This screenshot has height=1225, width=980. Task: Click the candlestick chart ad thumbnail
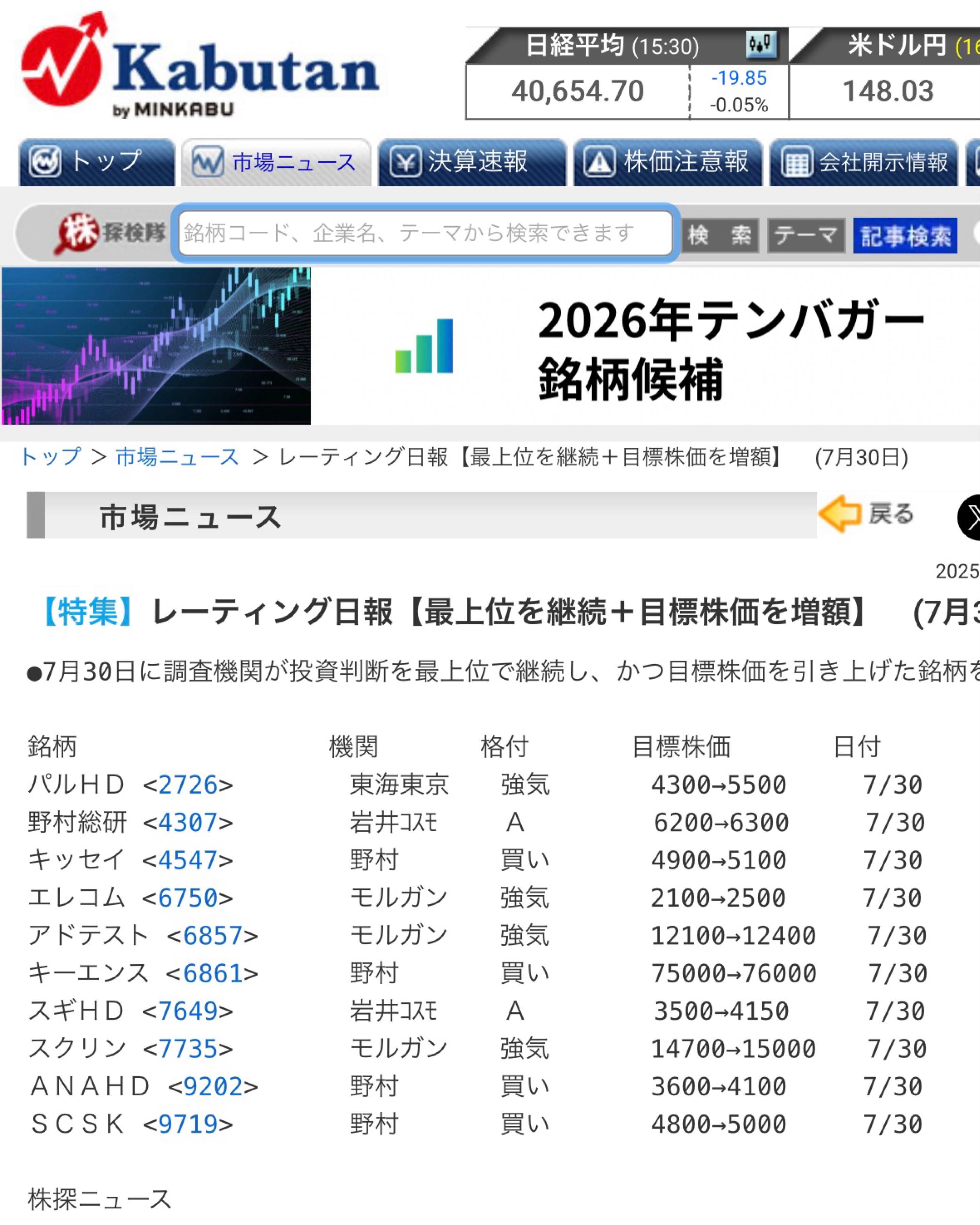(156, 345)
